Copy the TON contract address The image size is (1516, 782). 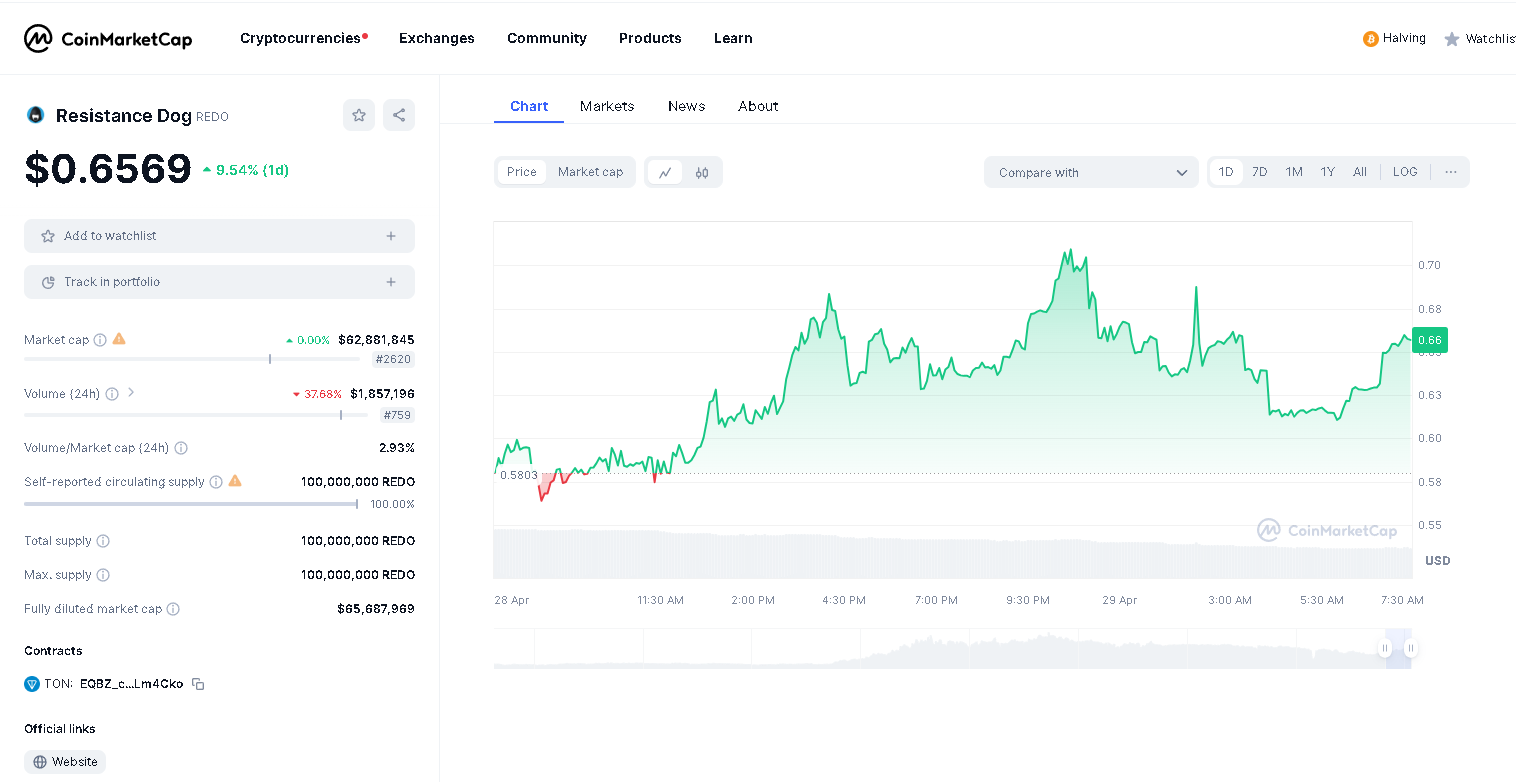[x=198, y=684]
